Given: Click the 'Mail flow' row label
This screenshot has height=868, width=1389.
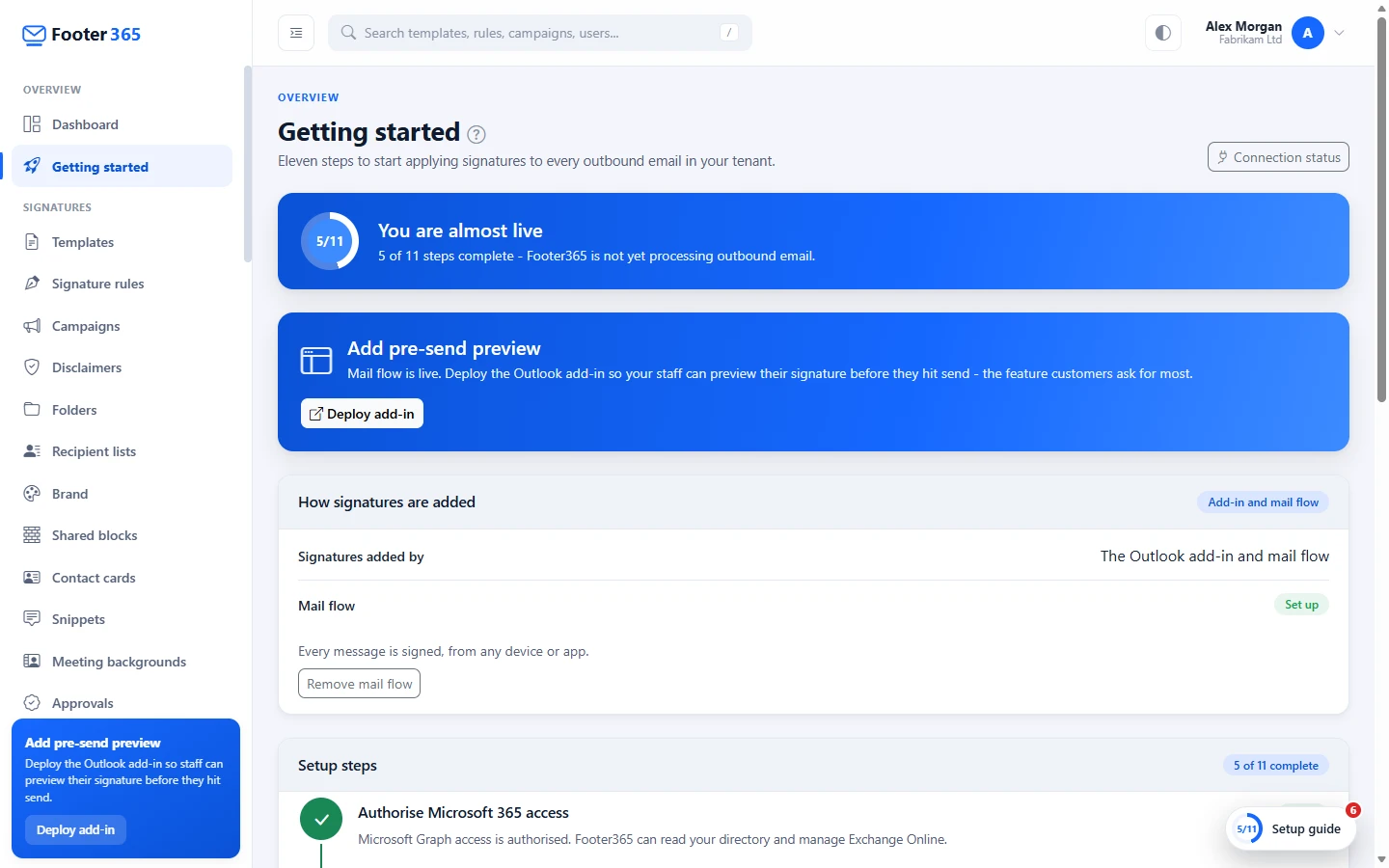Looking at the screenshot, I should point(326,606).
